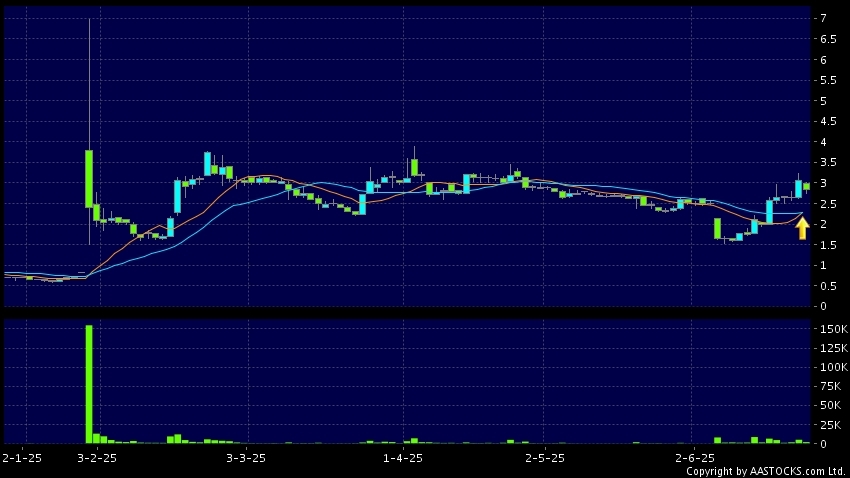Click the 75K volume axis label

830,386
